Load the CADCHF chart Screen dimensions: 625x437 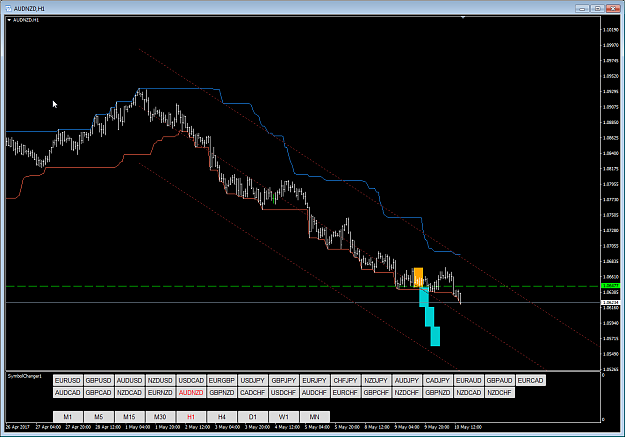click(253, 393)
